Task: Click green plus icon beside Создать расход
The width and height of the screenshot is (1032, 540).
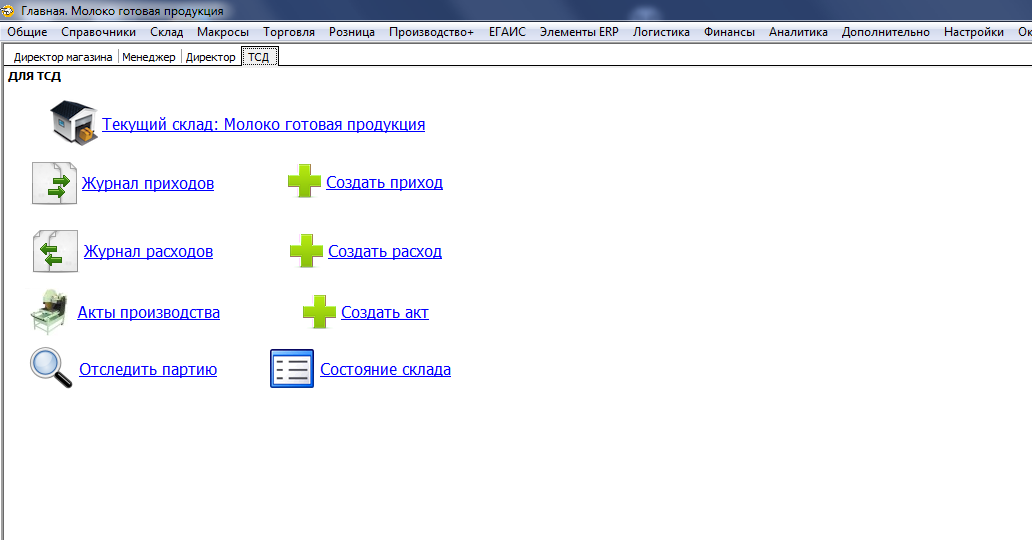Action: point(306,251)
